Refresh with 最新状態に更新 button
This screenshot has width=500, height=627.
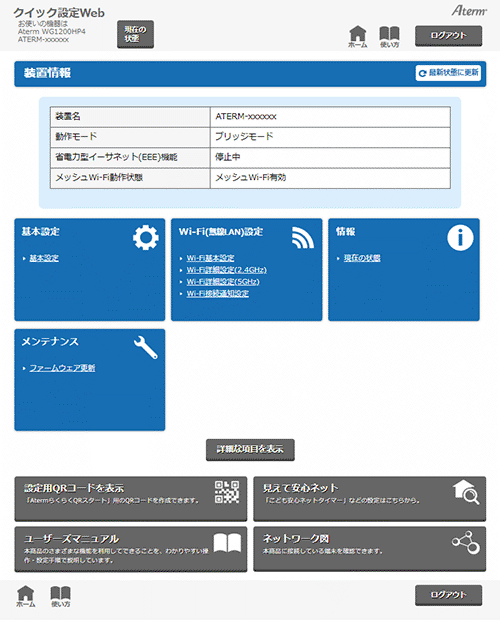pos(448,73)
